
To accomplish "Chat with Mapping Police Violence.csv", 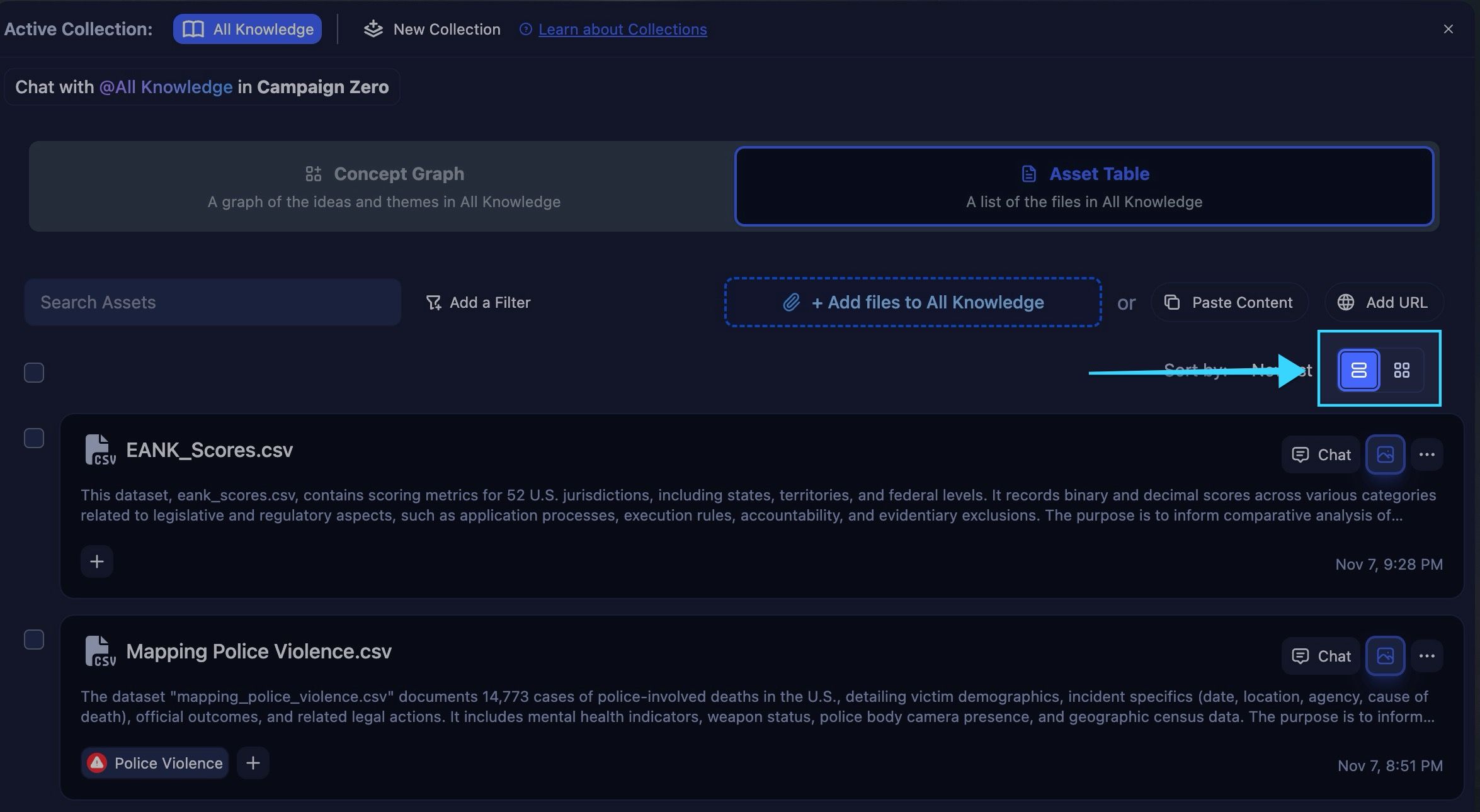I will click(1321, 656).
